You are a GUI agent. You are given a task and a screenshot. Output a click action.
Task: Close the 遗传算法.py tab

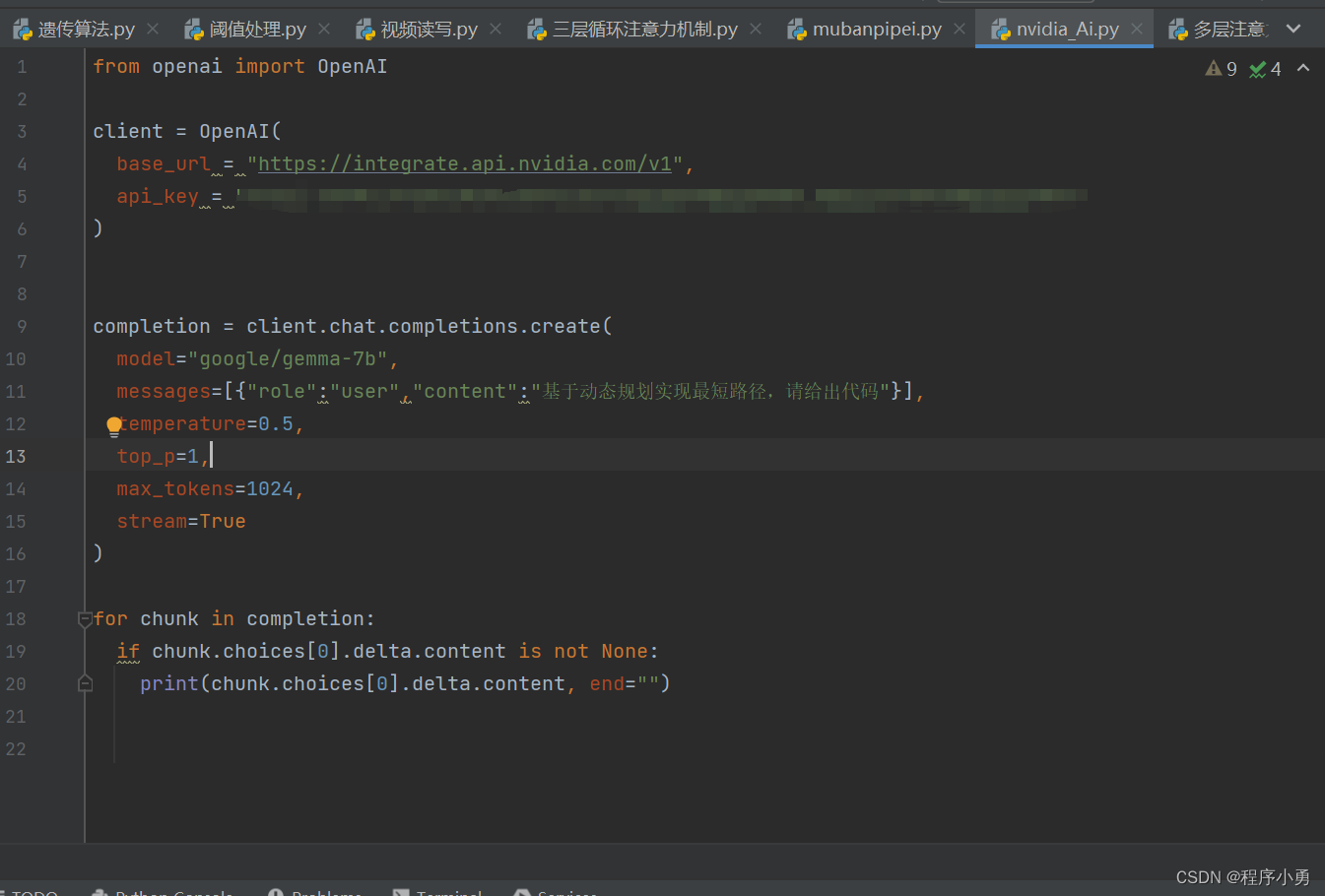point(153,30)
